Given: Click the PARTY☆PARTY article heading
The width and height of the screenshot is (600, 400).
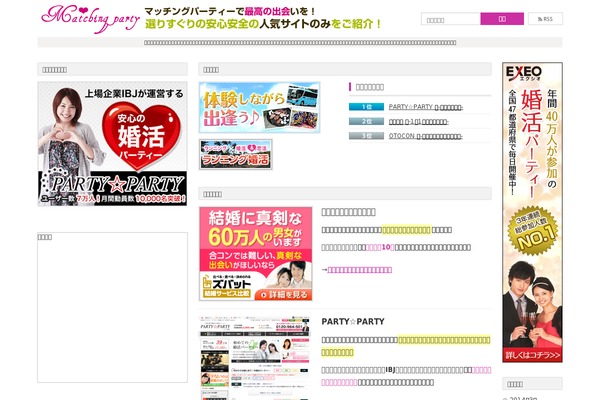Looking at the screenshot, I should (x=353, y=322).
